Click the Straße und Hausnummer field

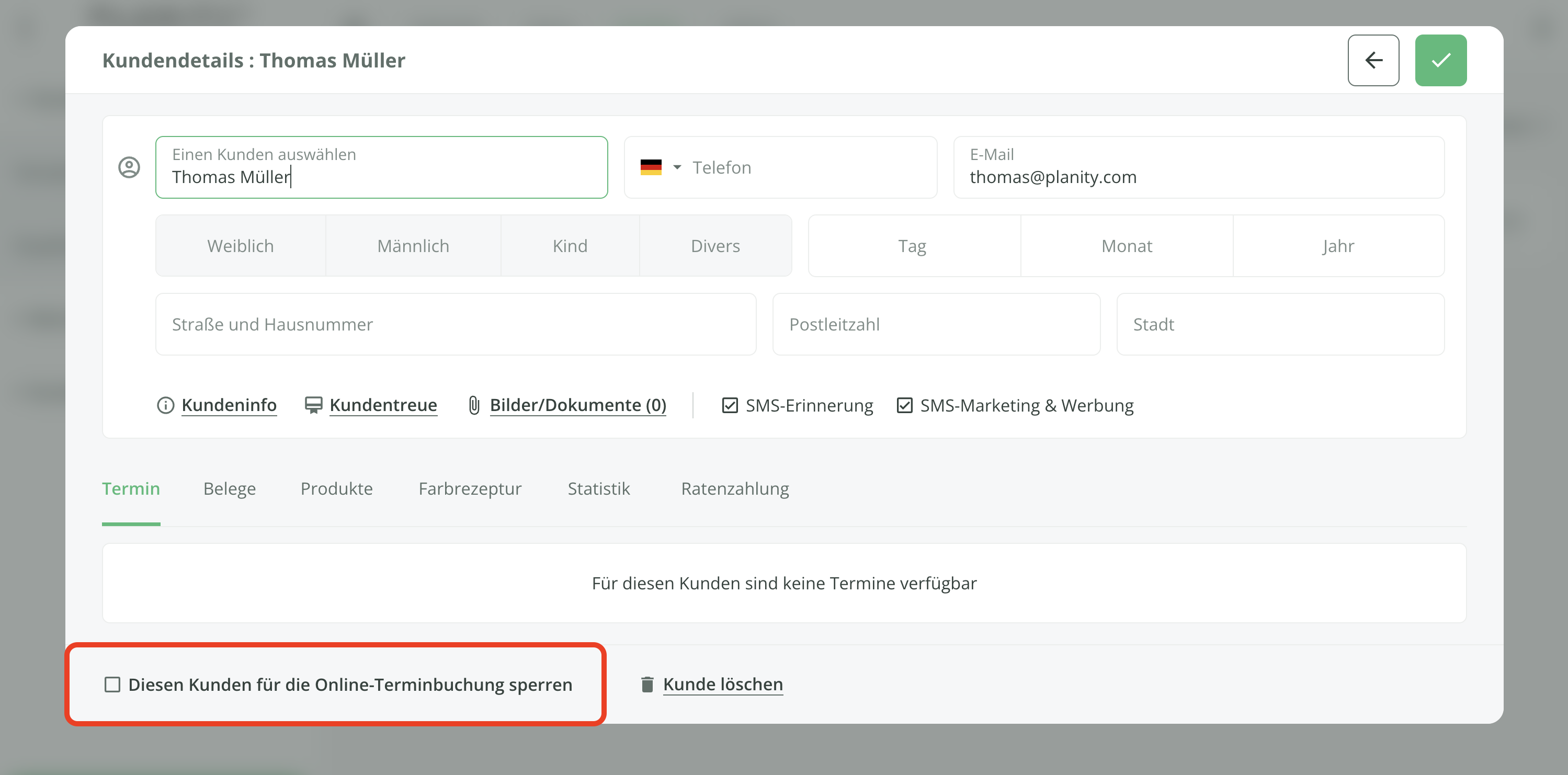(456, 325)
